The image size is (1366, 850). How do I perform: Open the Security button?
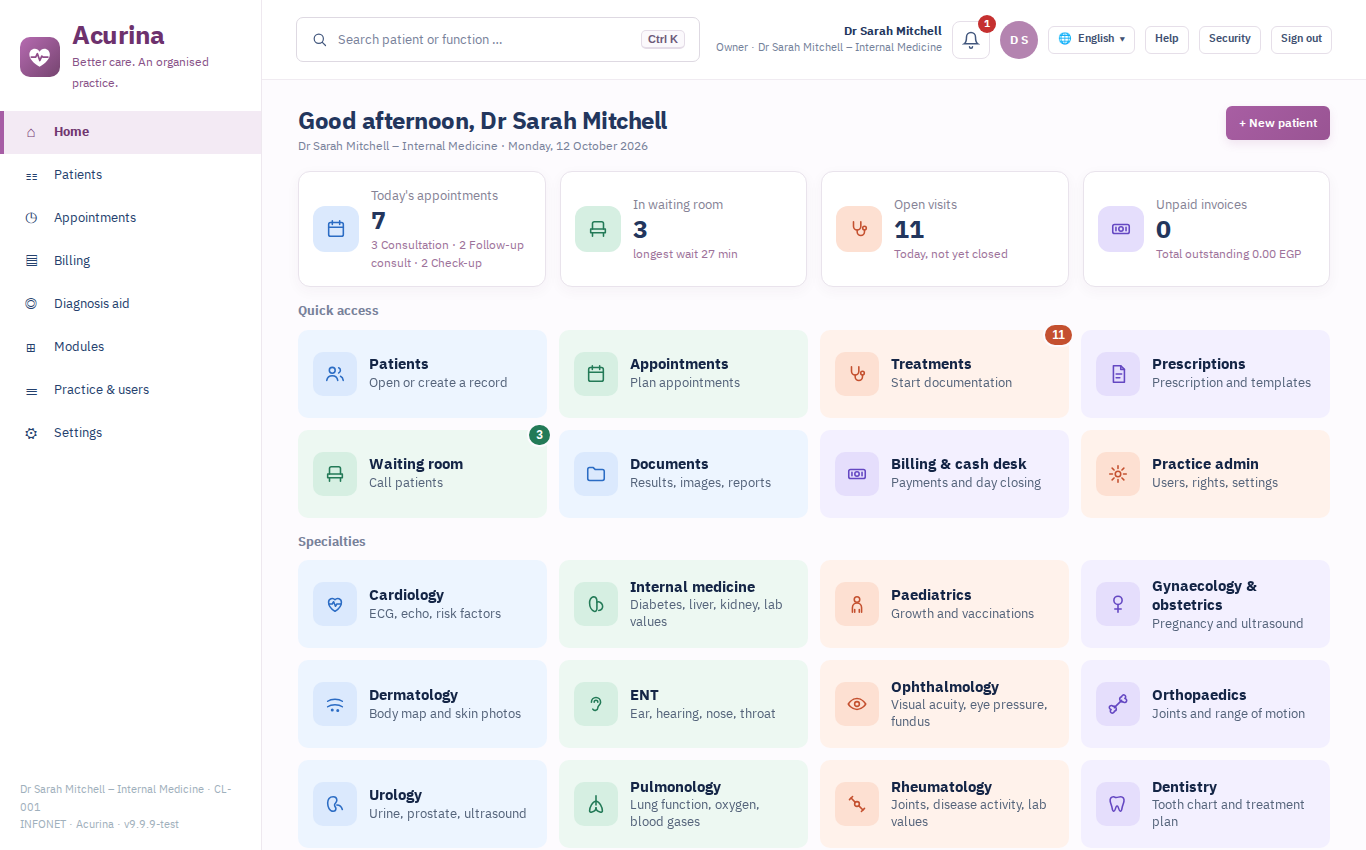tap(1230, 39)
